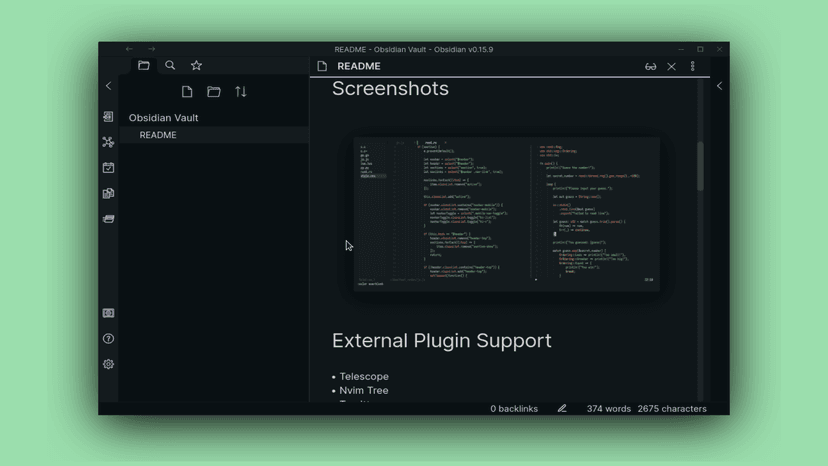The height and width of the screenshot is (466, 828).
Task: Select the README note in explorer
Action: (x=214, y=135)
